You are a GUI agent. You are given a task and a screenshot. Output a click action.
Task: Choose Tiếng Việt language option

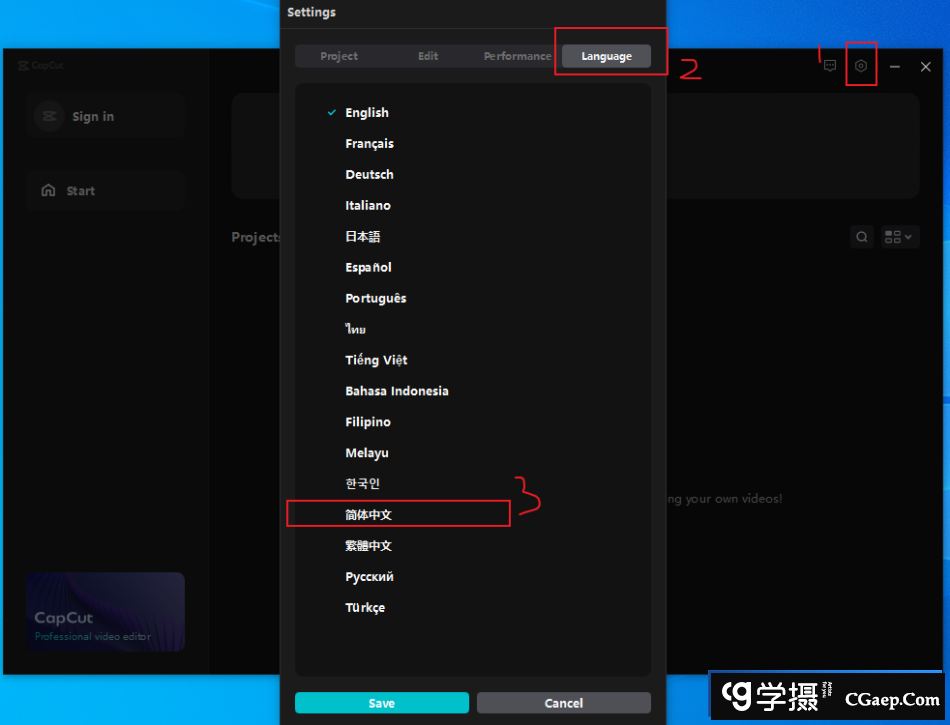(374, 360)
